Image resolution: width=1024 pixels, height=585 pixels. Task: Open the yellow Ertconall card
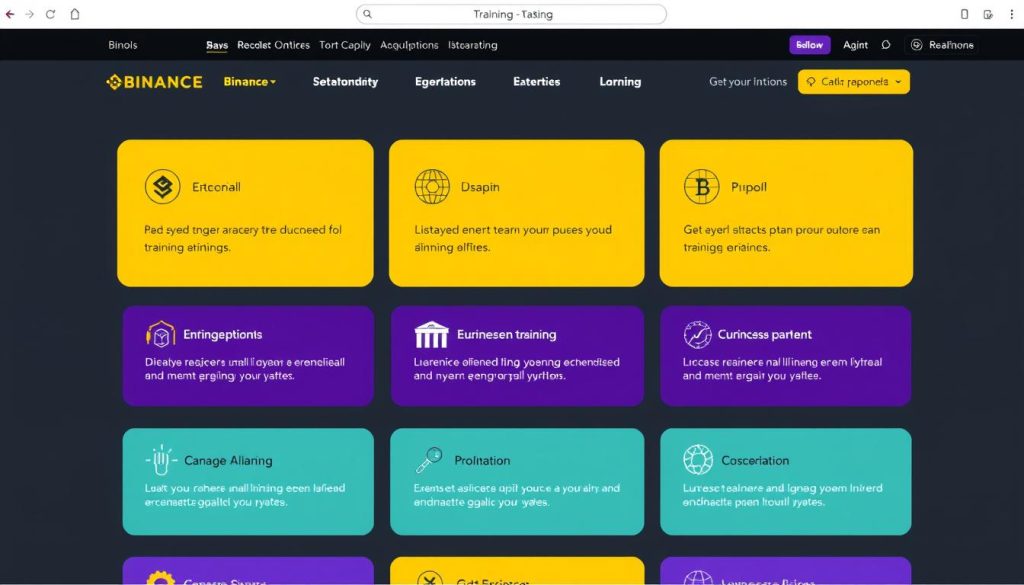coord(246,213)
